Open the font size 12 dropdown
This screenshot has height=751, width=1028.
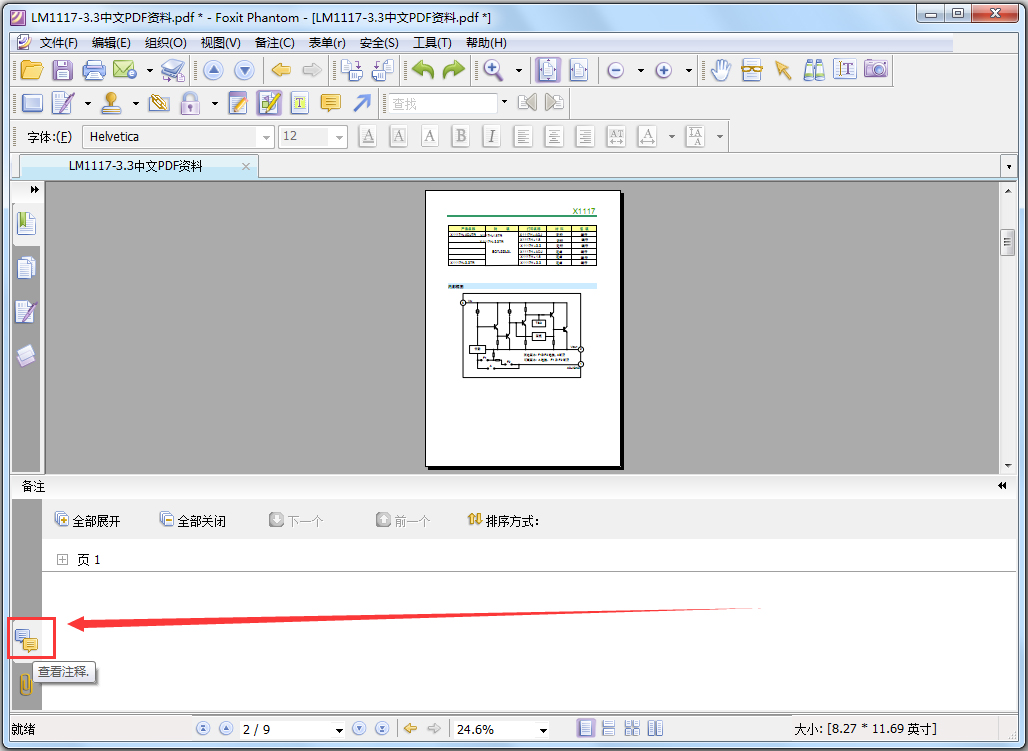click(339, 137)
